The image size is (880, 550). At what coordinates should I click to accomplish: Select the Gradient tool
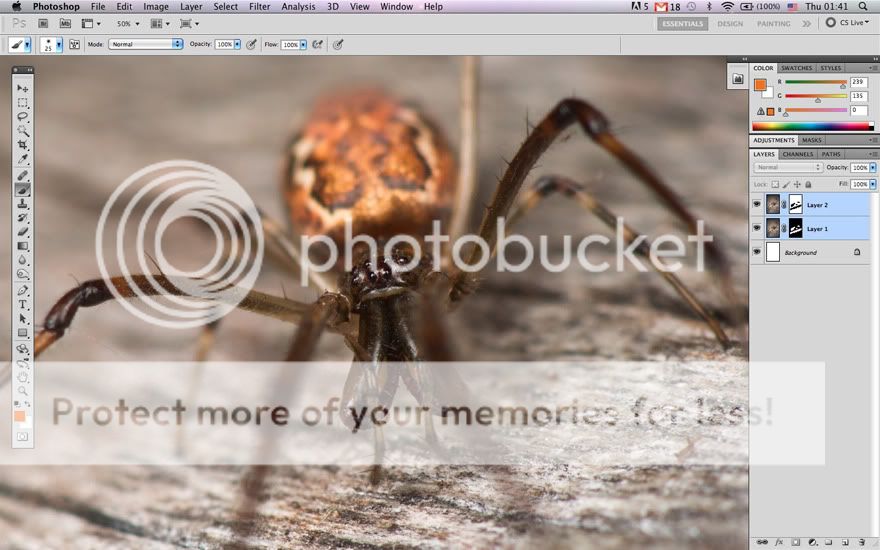pos(22,246)
